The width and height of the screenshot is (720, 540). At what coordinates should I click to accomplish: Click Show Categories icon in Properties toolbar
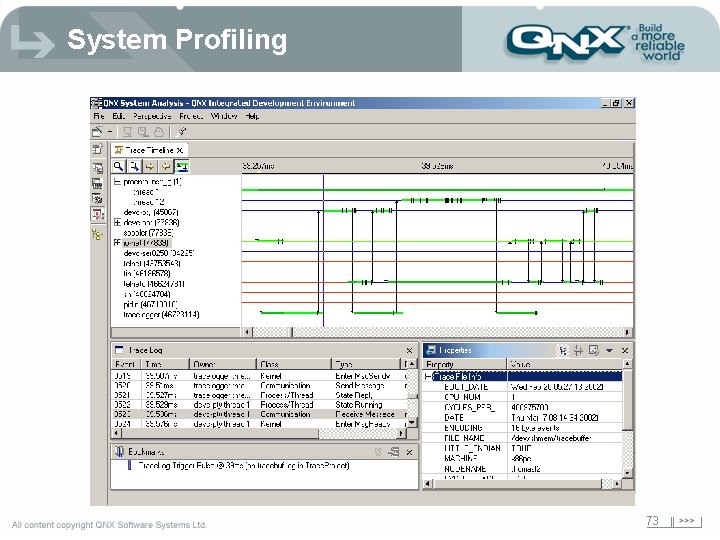click(x=563, y=350)
